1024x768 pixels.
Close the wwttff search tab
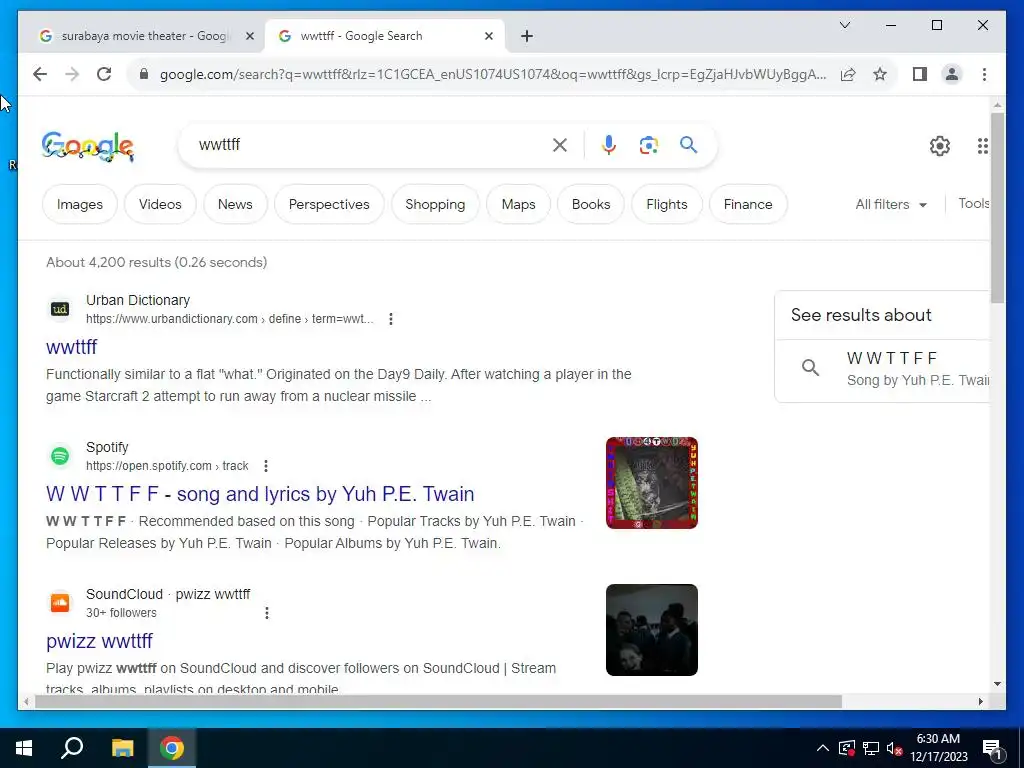[488, 36]
